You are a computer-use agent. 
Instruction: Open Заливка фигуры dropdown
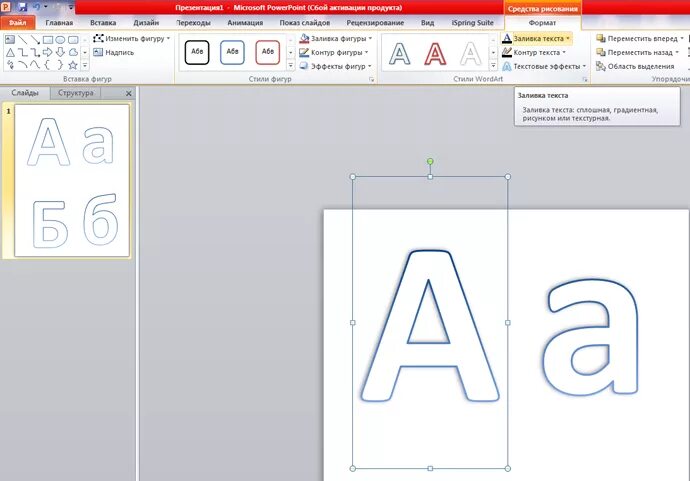pyautogui.click(x=335, y=39)
